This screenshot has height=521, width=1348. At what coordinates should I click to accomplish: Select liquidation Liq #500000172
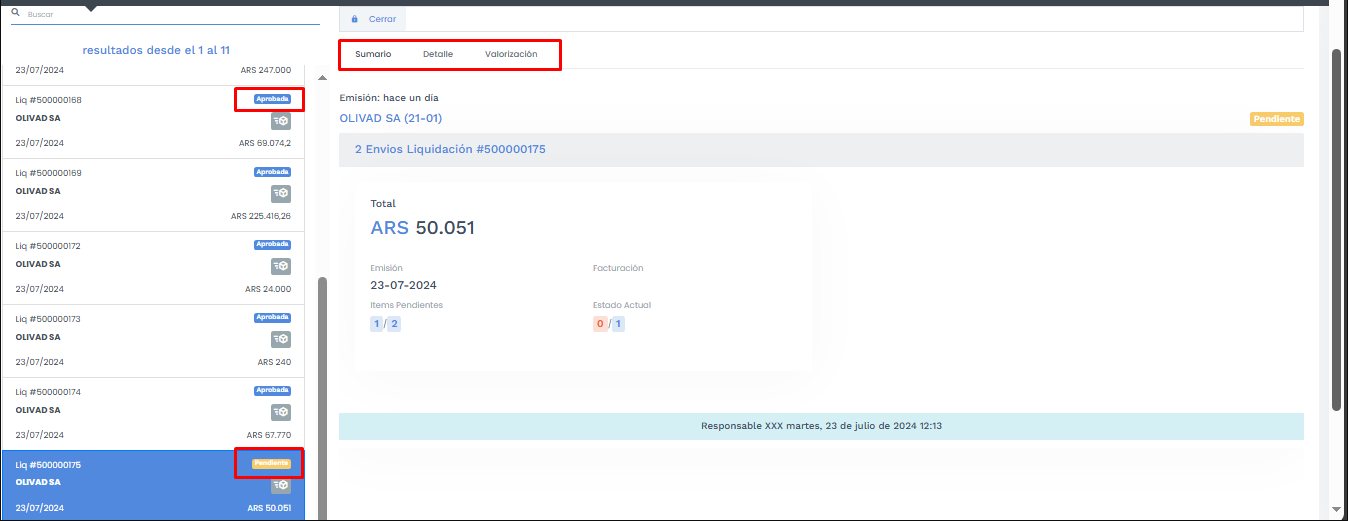(x=153, y=268)
